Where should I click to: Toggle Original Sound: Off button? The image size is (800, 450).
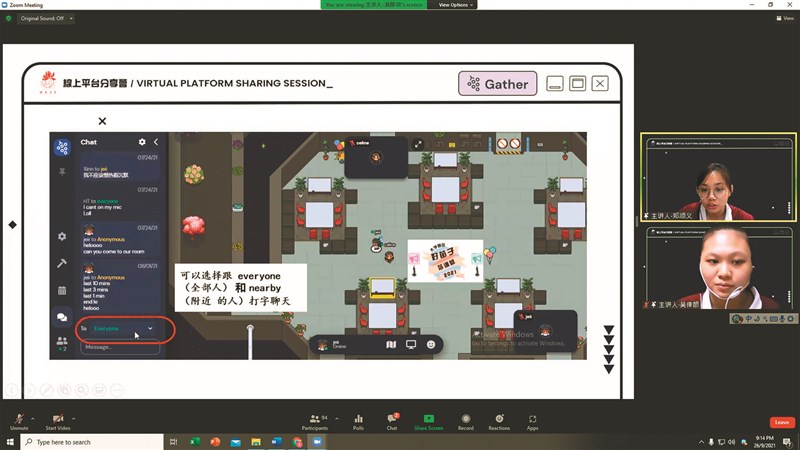[42, 18]
